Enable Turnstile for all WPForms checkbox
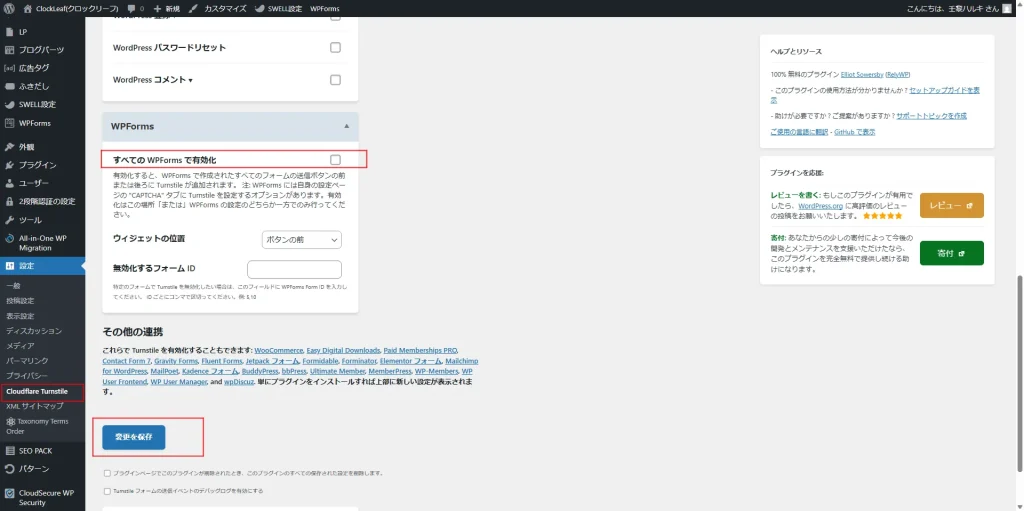The height and width of the screenshot is (511, 1024). pos(335,160)
